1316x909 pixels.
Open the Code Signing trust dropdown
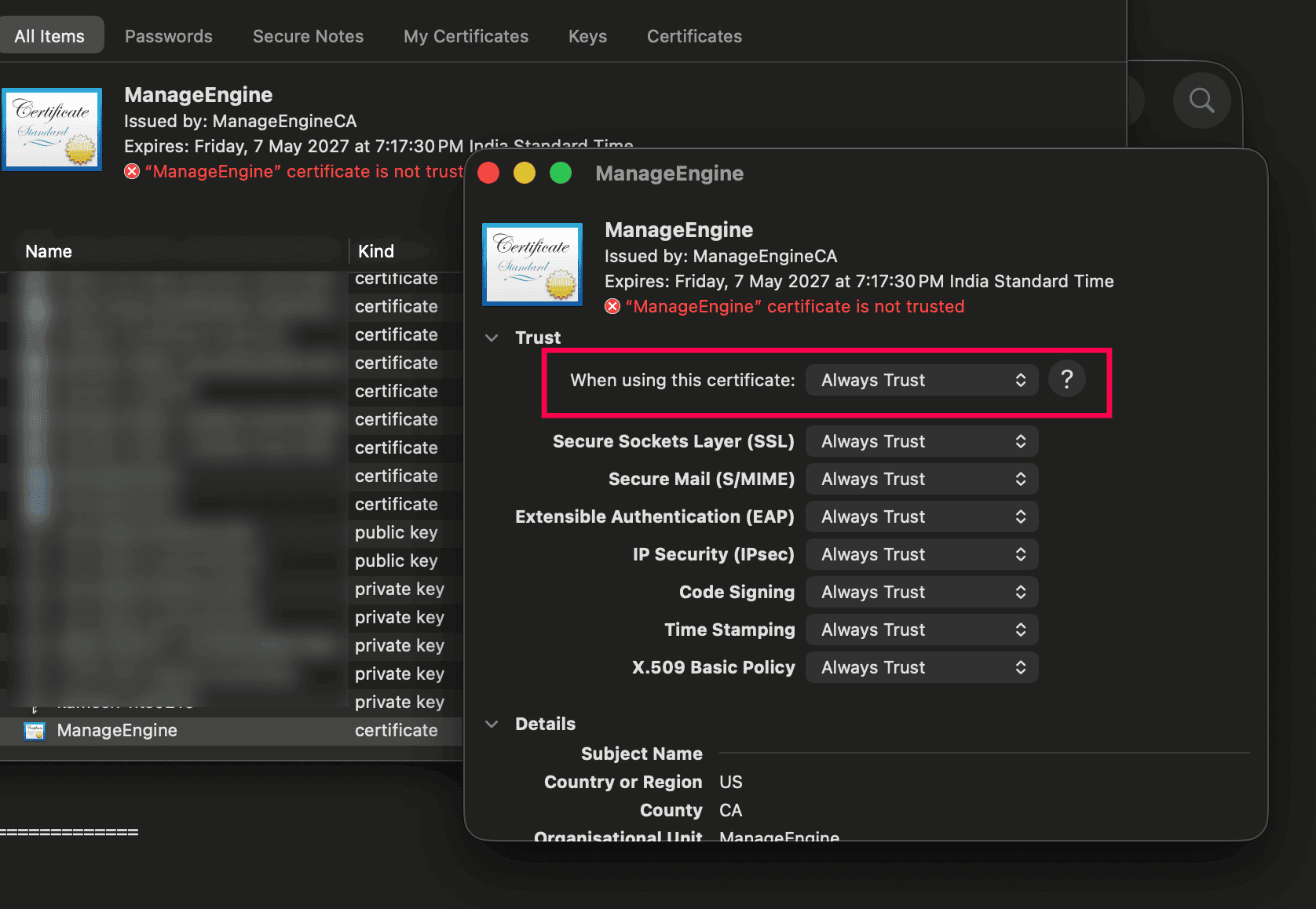(x=922, y=592)
